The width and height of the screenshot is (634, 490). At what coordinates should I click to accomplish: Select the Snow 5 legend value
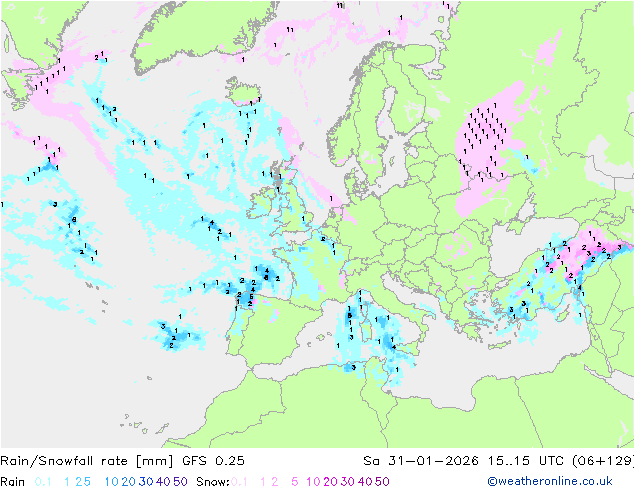[x=295, y=482]
